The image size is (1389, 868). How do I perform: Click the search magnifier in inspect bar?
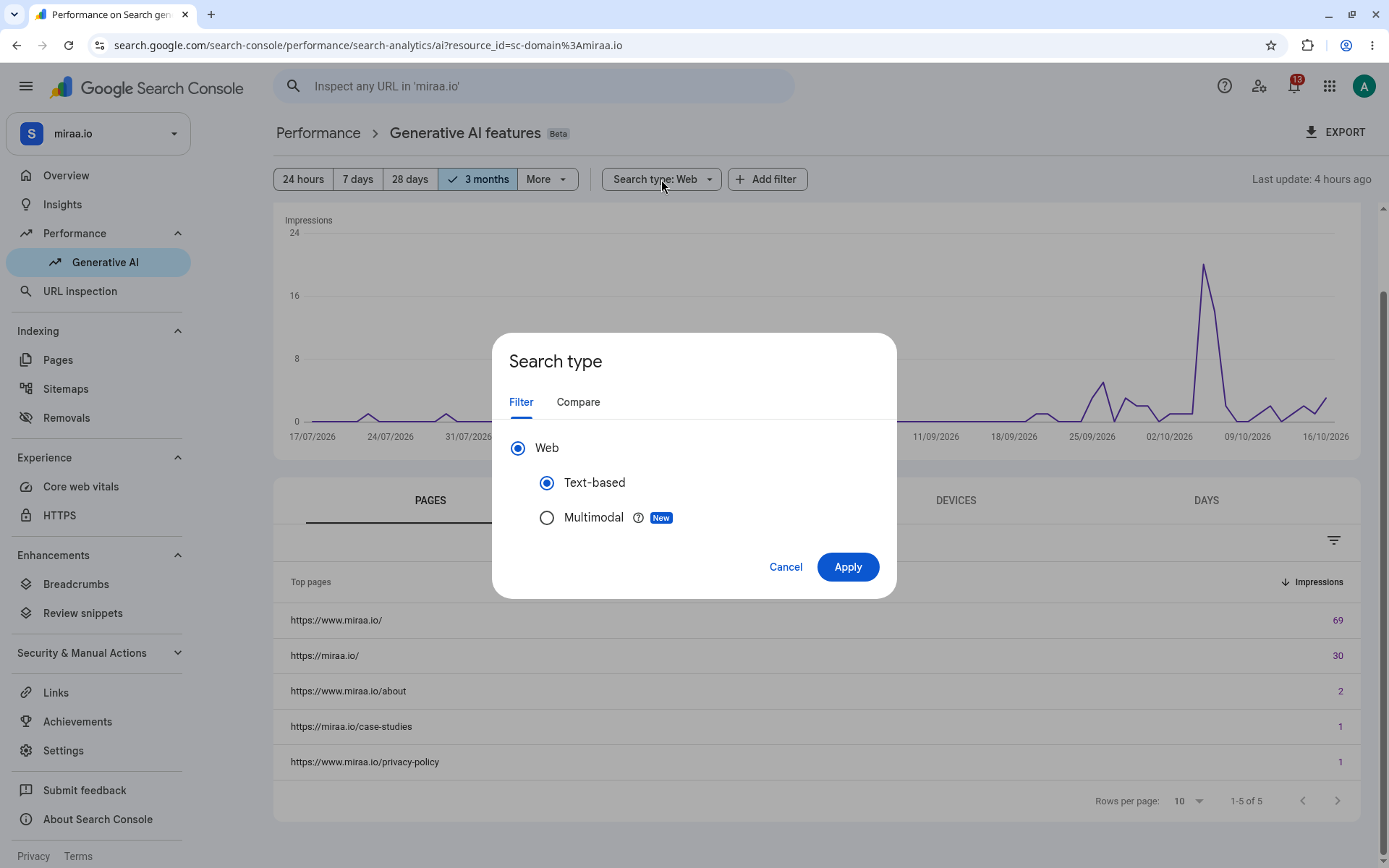click(293, 86)
